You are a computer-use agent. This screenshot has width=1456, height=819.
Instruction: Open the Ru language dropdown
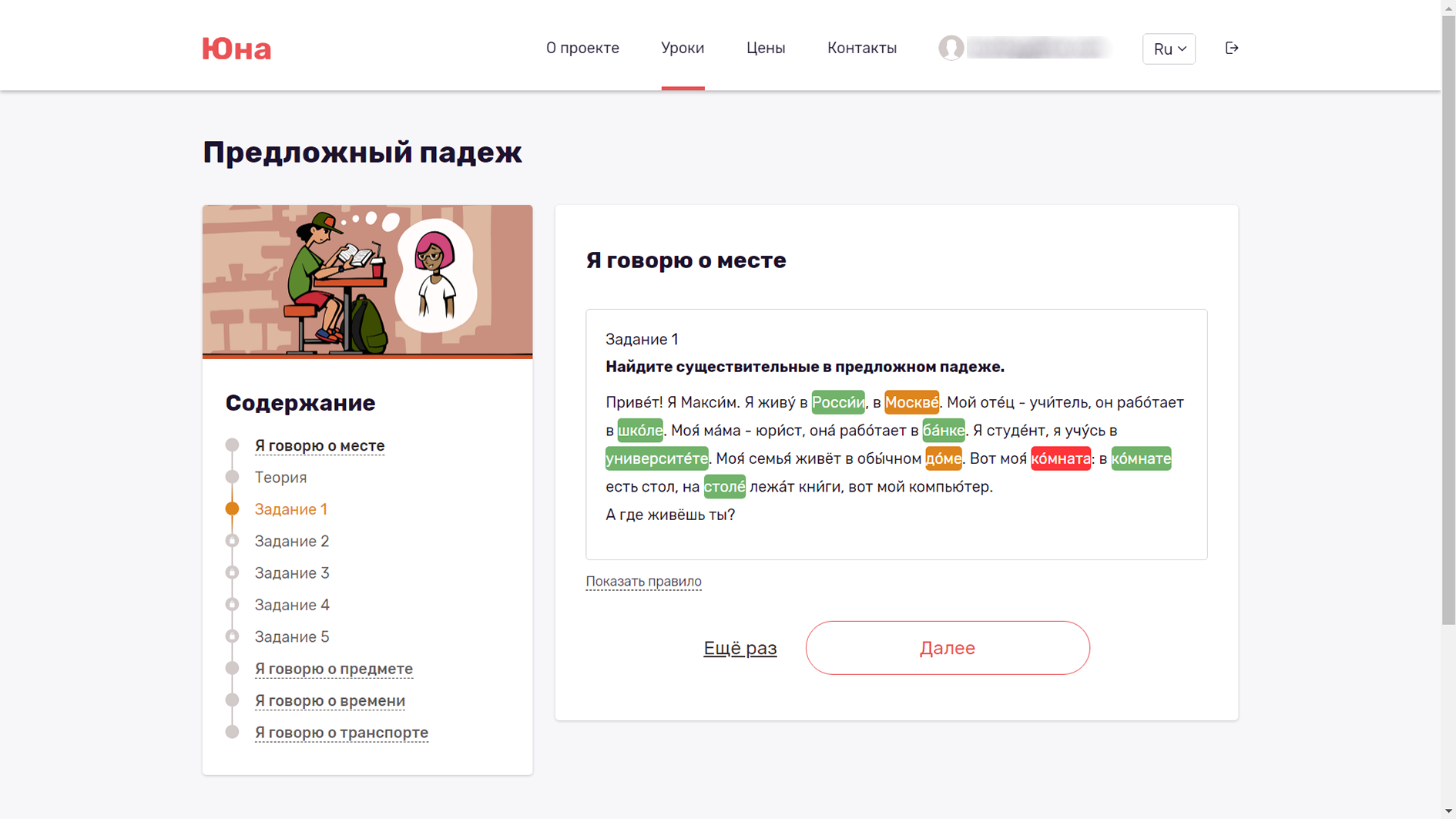point(1168,49)
